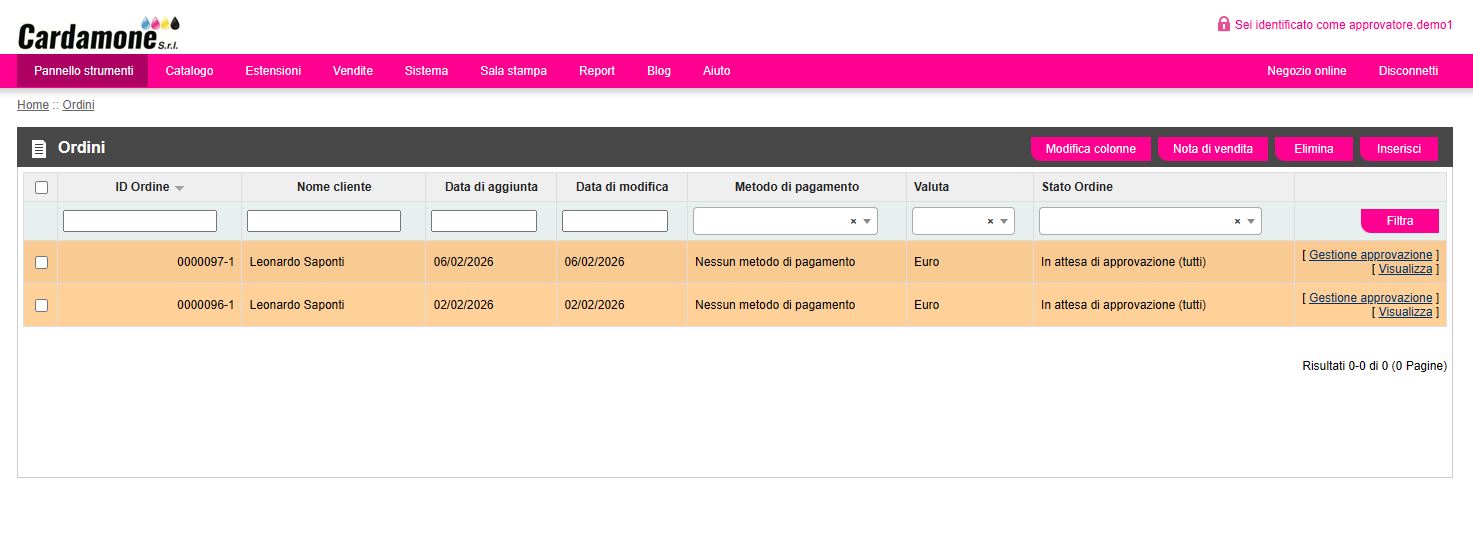Image resolution: width=1473 pixels, height=536 pixels.
Task: Open the Report menu
Action: click(597, 71)
